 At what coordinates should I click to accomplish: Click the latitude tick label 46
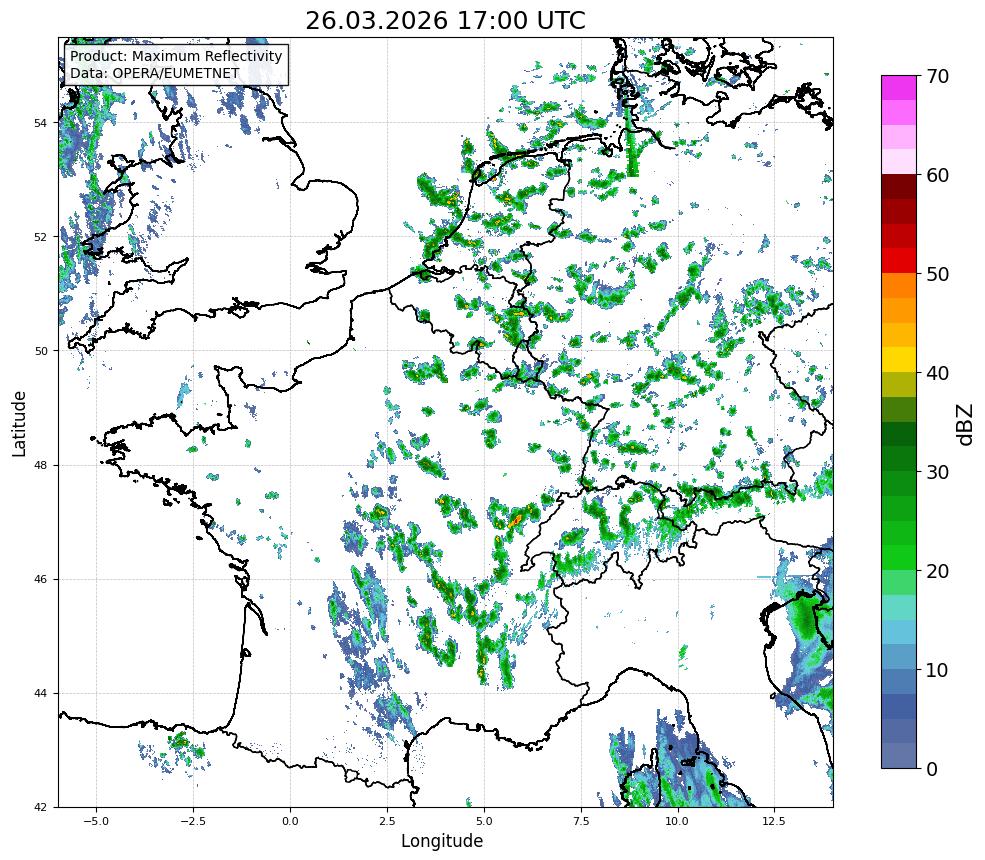pos(41,579)
